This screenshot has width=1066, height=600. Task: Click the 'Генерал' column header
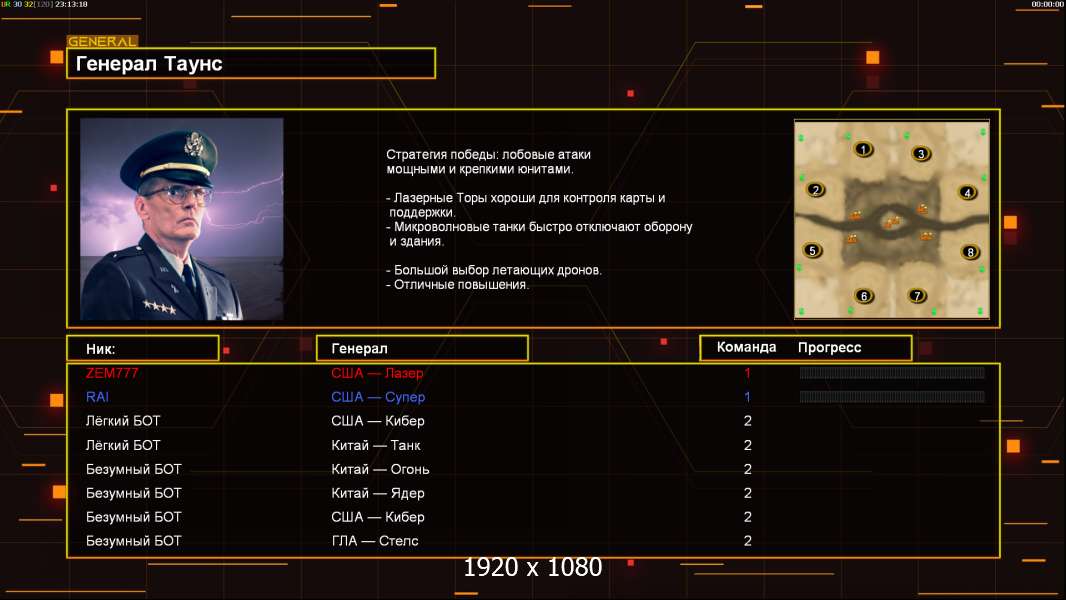click(422, 349)
